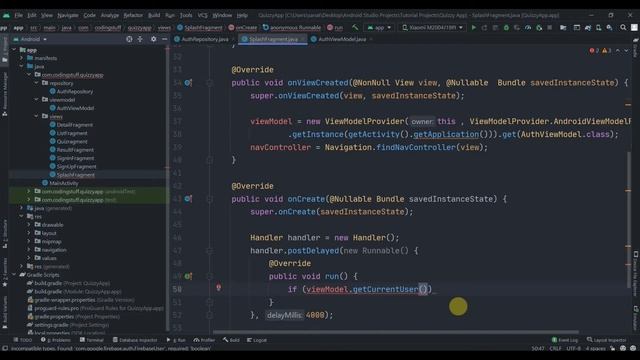This screenshot has width=640, height=360.
Task: Open the app run configuration dropdown
Action: [379, 28]
